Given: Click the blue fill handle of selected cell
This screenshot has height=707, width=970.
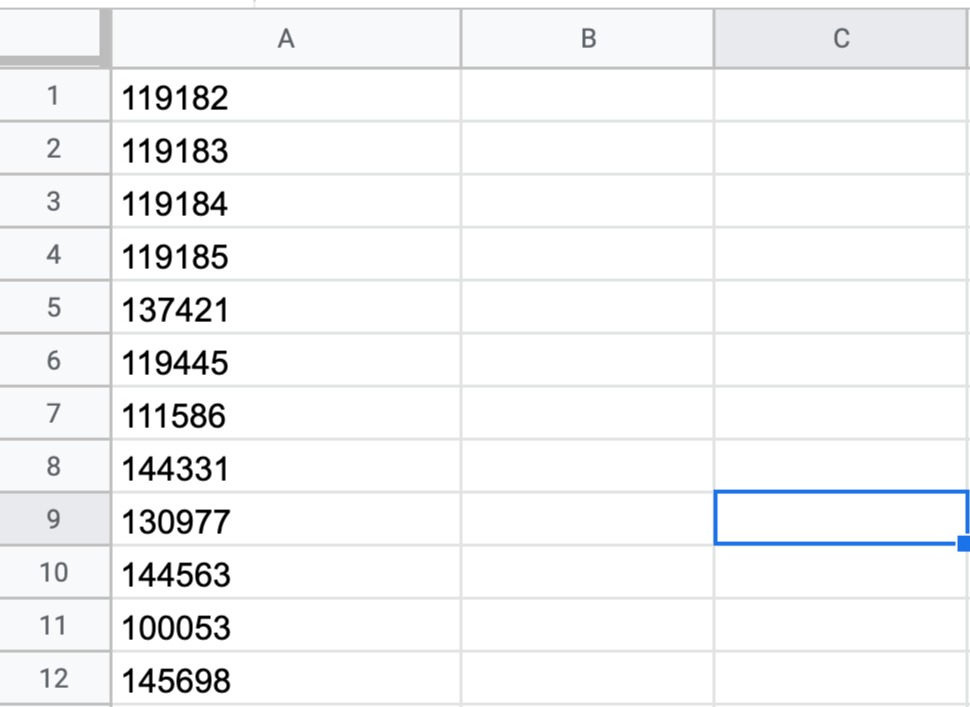Looking at the screenshot, I should (x=963, y=543).
